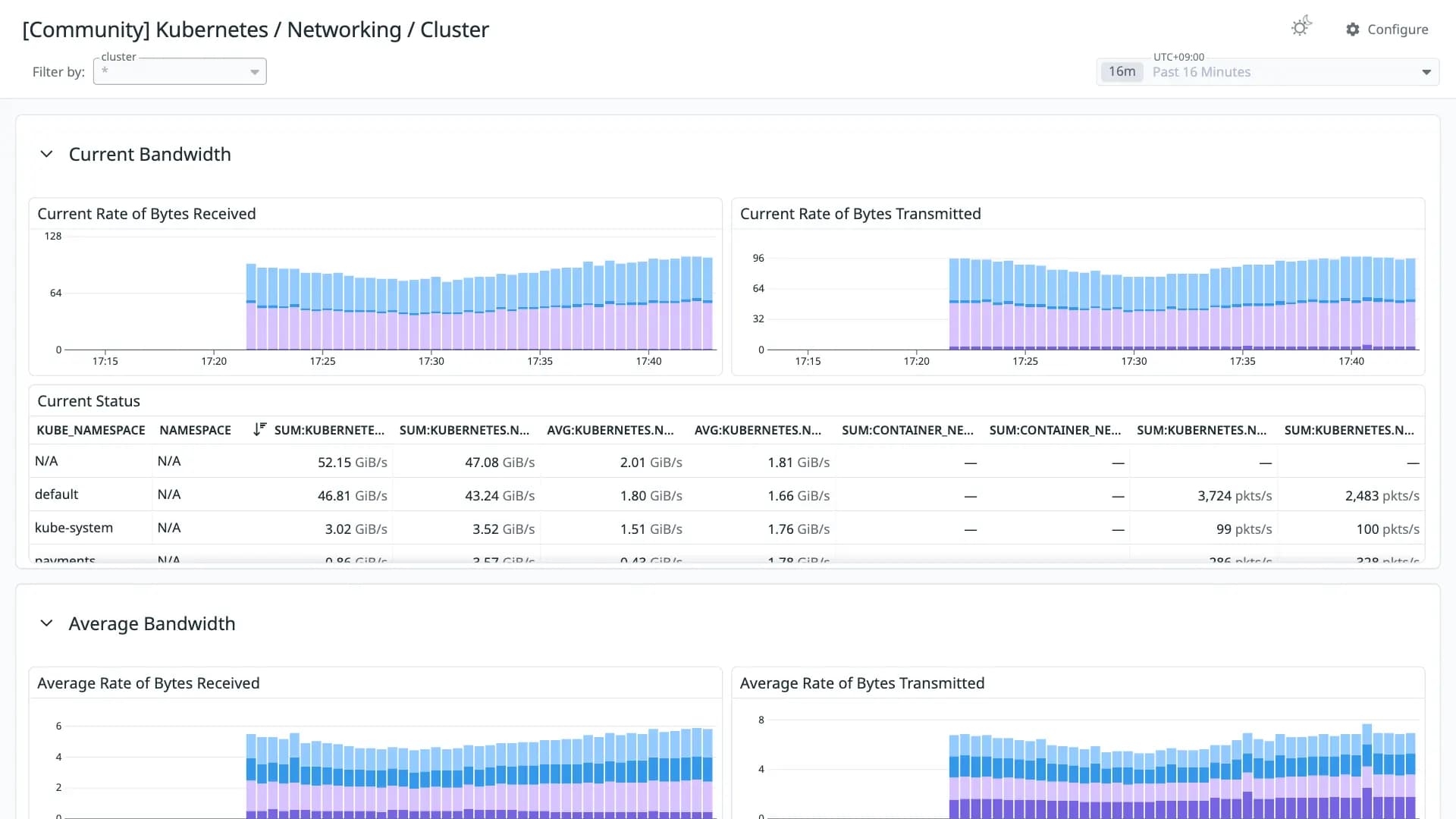Click the 3.52 GiB/s value
The image size is (1456, 819).
(x=504, y=529)
